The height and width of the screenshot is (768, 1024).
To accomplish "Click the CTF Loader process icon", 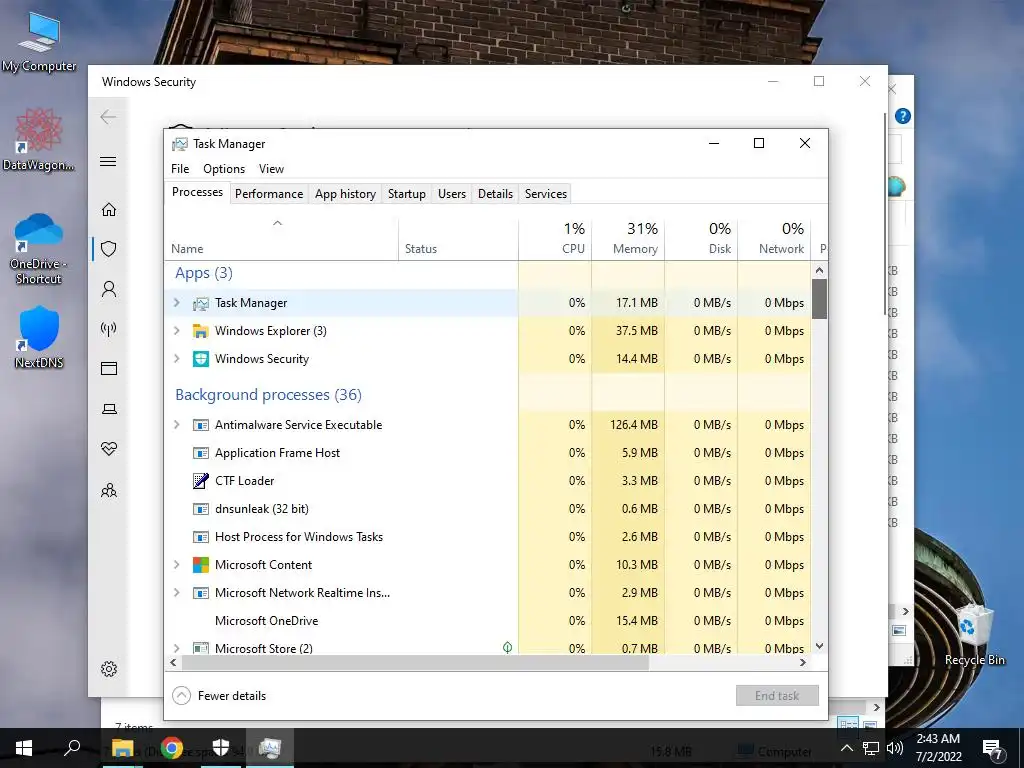I will [x=200, y=481].
